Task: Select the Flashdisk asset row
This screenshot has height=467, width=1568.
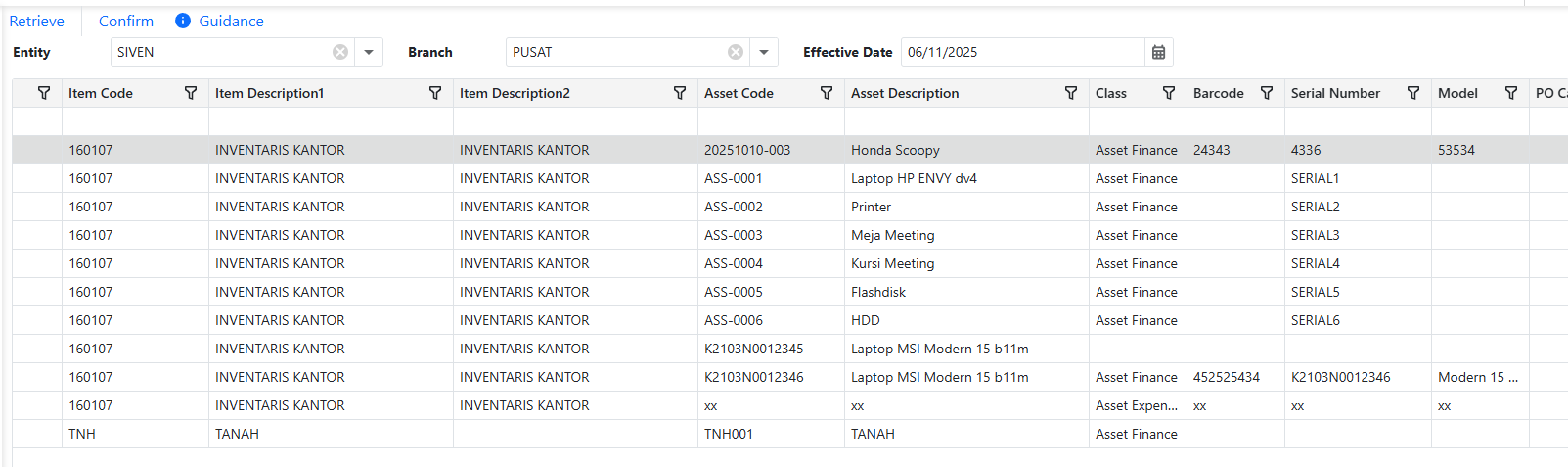Action: pos(790,292)
